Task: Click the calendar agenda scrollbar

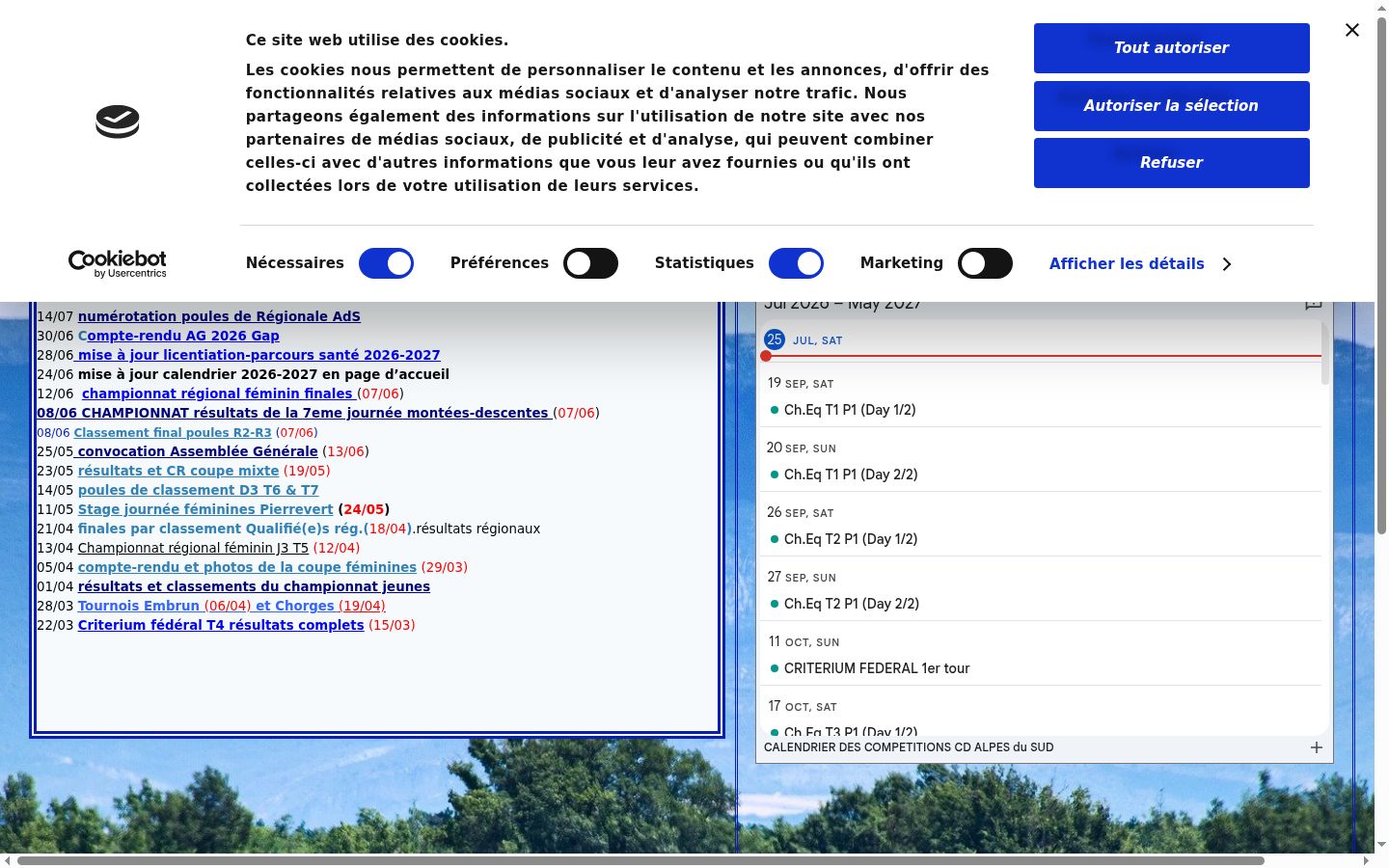Action: 1325,353
